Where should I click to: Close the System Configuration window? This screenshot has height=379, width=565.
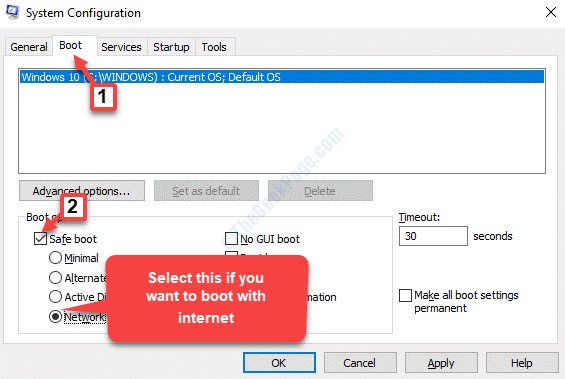551,12
